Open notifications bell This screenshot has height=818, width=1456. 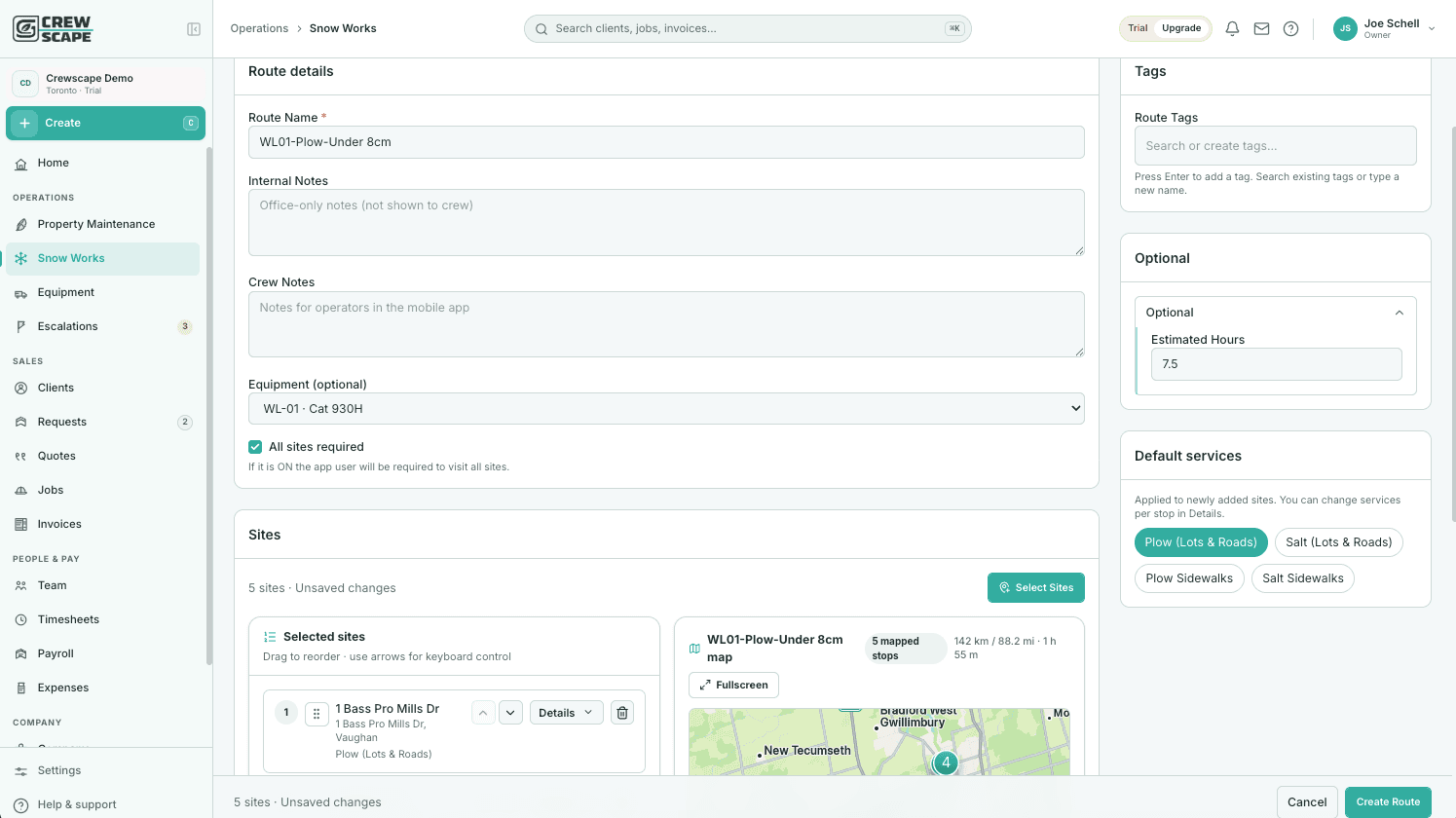[x=1232, y=28]
